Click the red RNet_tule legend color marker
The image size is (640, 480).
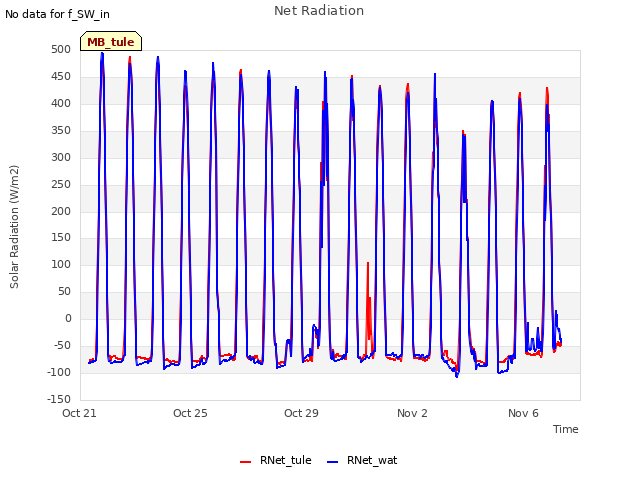[245, 462]
